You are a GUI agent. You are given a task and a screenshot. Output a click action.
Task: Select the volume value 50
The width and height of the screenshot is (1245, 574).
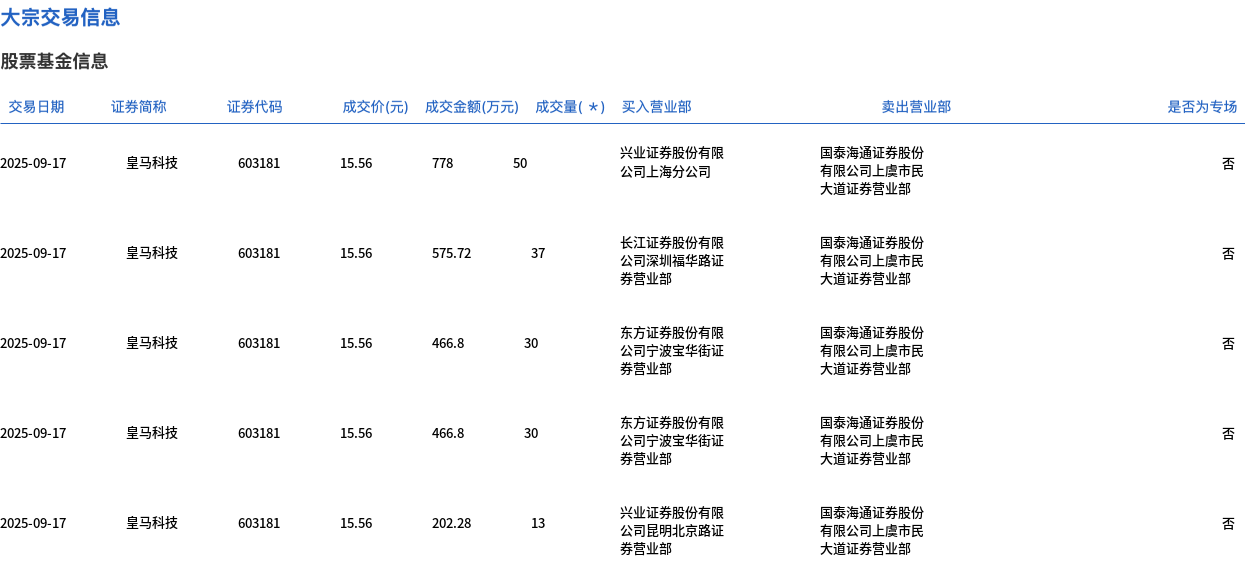pyautogui.click(x=520, y=163)
